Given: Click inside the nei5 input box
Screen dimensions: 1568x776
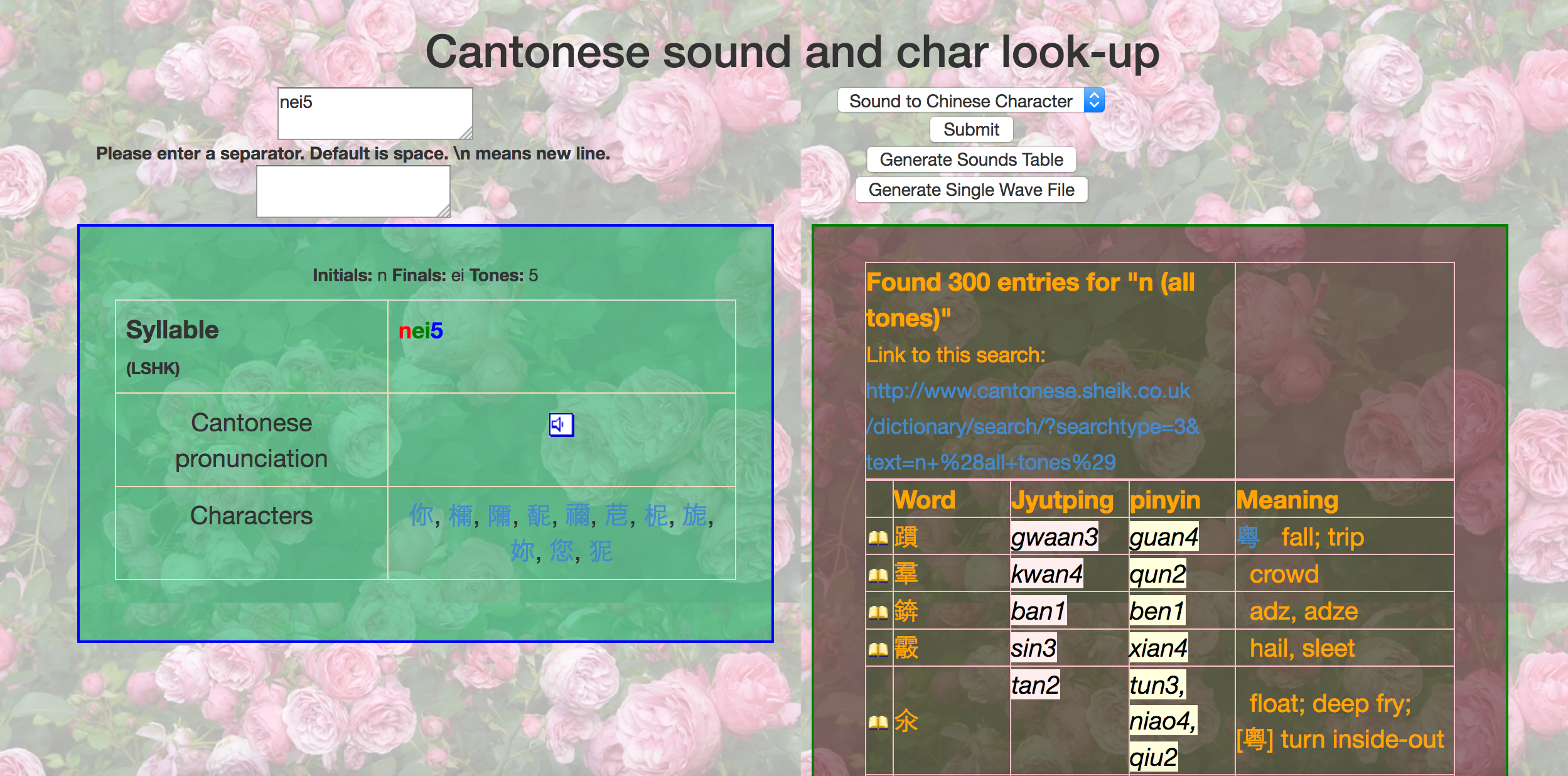Looking at the screenshot, I should [x=374, y=113].
